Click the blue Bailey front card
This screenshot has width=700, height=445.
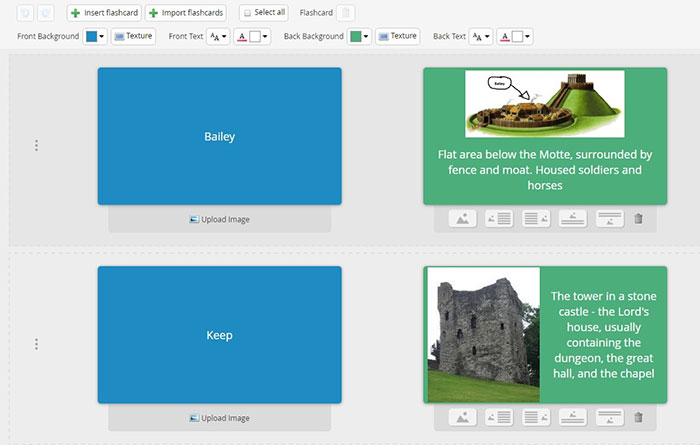[219, 136]
